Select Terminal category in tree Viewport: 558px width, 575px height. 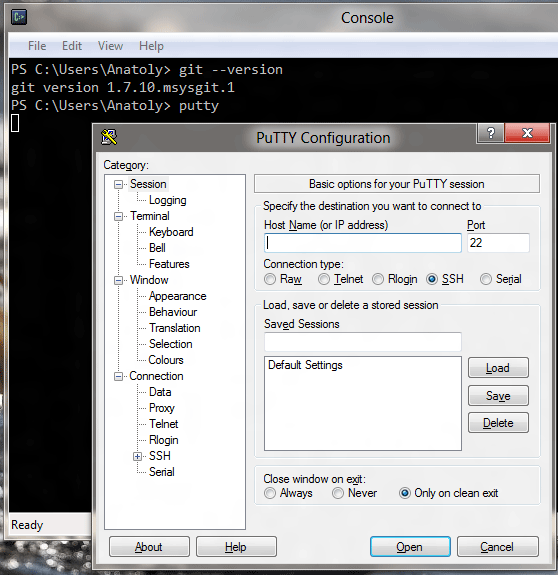(x=150, y=216)
